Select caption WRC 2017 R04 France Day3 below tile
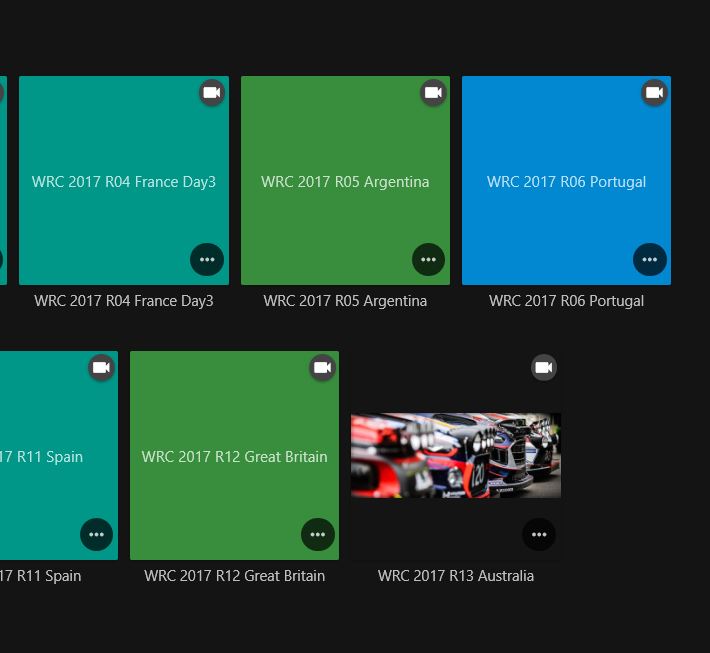Viewport: 710px width, 653px height. [x=124, y=301]
